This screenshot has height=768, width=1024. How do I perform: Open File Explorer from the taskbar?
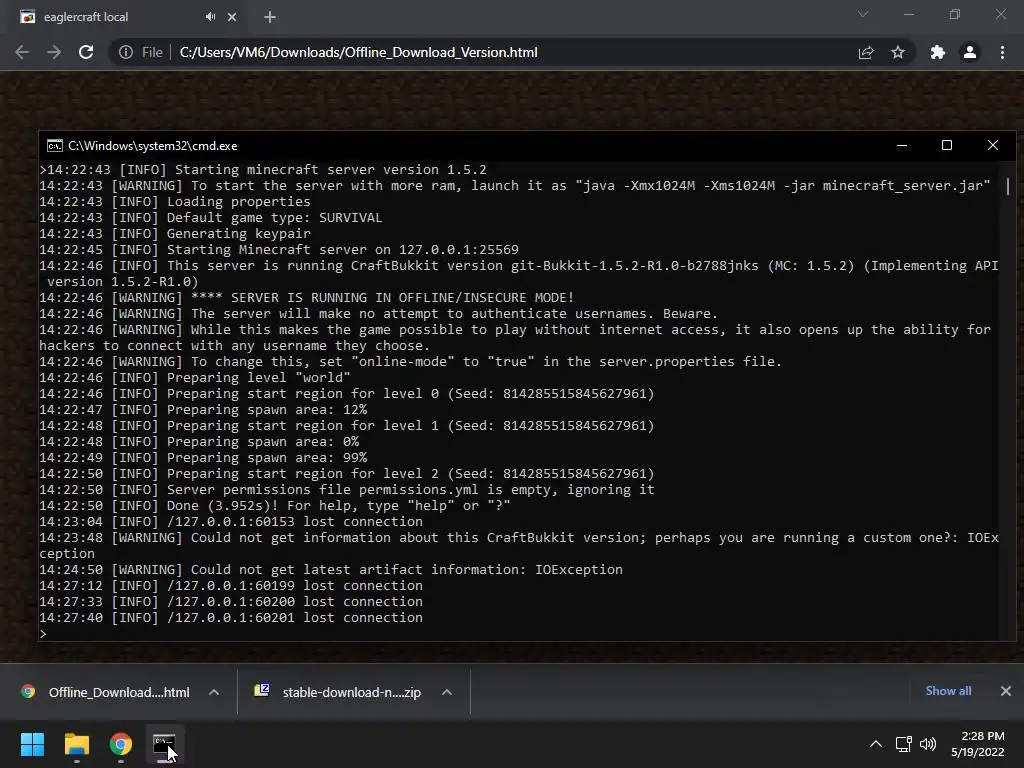coord(76,744)
